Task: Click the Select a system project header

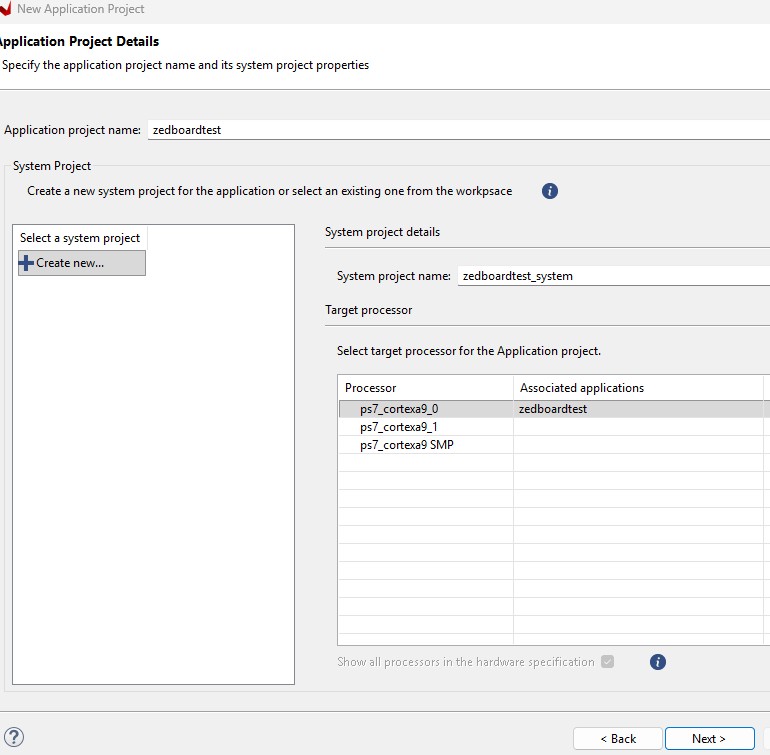Action: pos(80,238)
